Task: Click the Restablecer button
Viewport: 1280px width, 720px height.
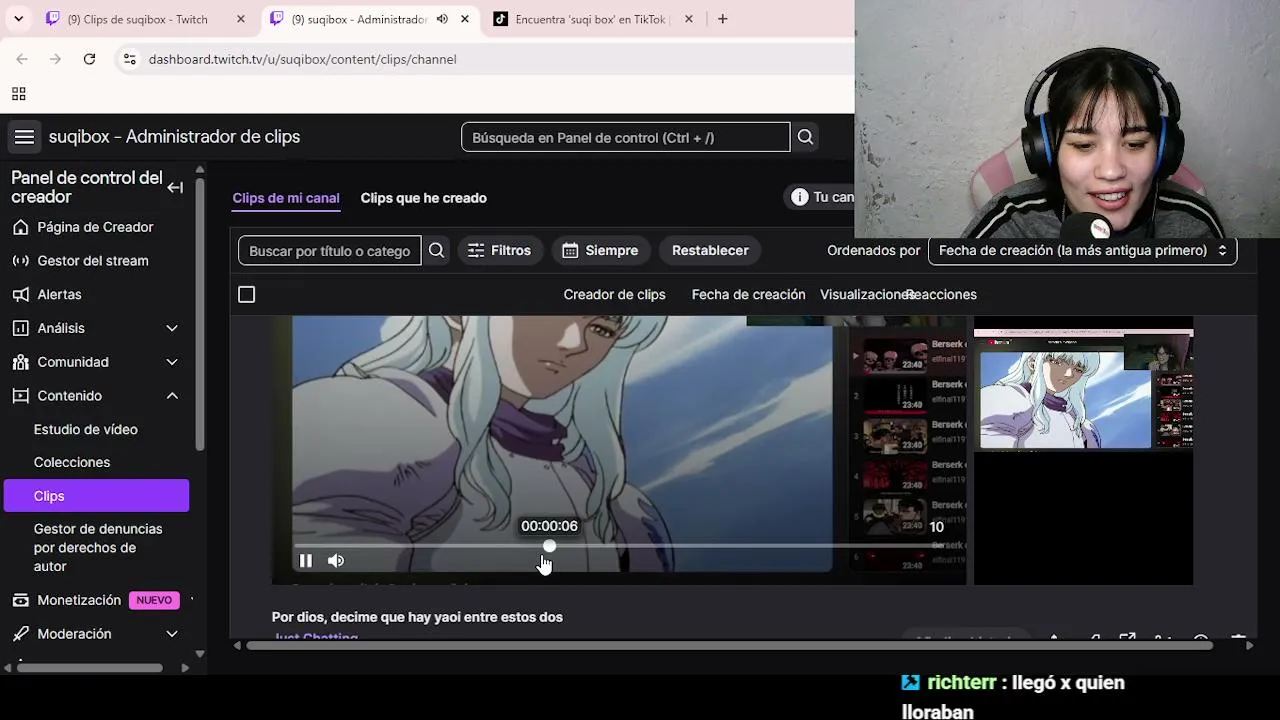Action: coord(710,250)
